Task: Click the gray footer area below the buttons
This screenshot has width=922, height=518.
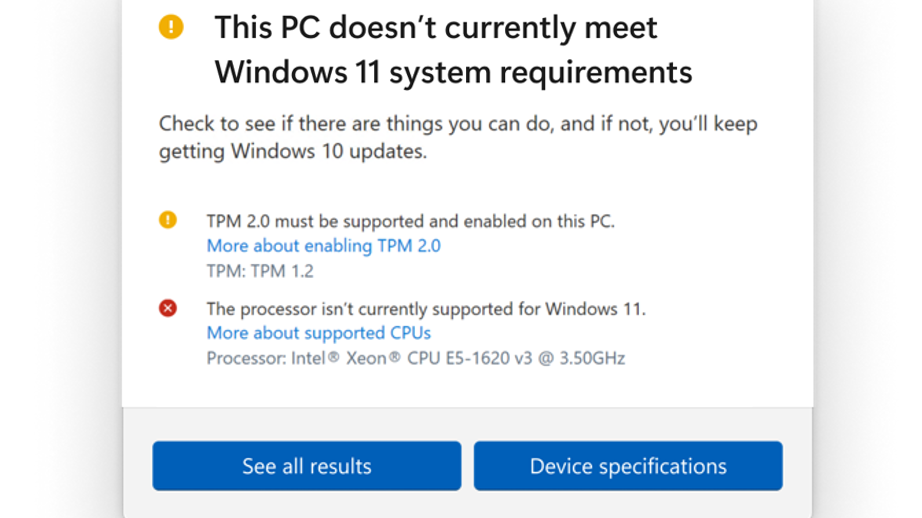Action: click(467, 504)
